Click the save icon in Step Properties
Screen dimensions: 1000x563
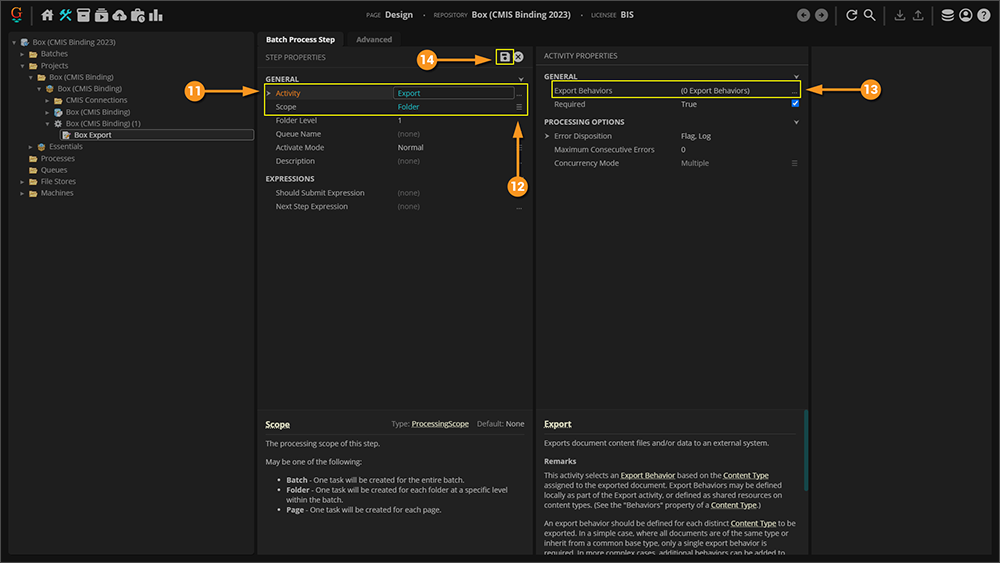[x=504, y=58]
